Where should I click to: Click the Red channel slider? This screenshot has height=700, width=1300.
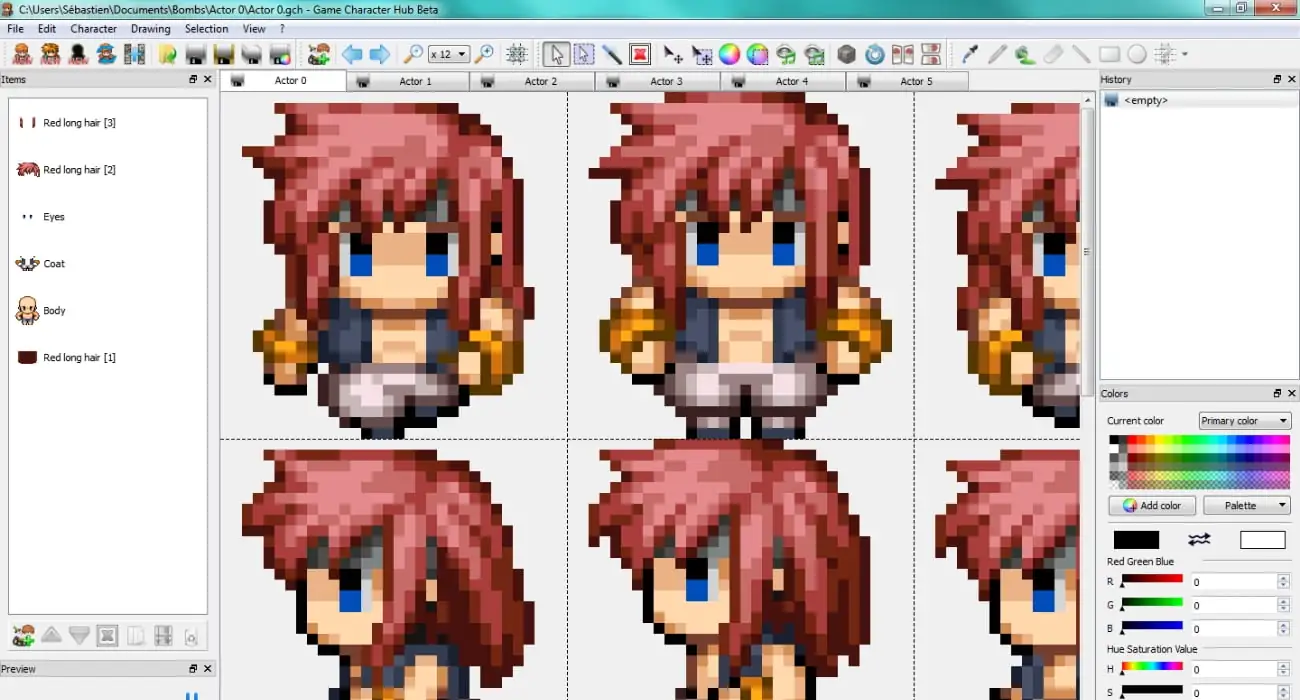pos(1152,580)
